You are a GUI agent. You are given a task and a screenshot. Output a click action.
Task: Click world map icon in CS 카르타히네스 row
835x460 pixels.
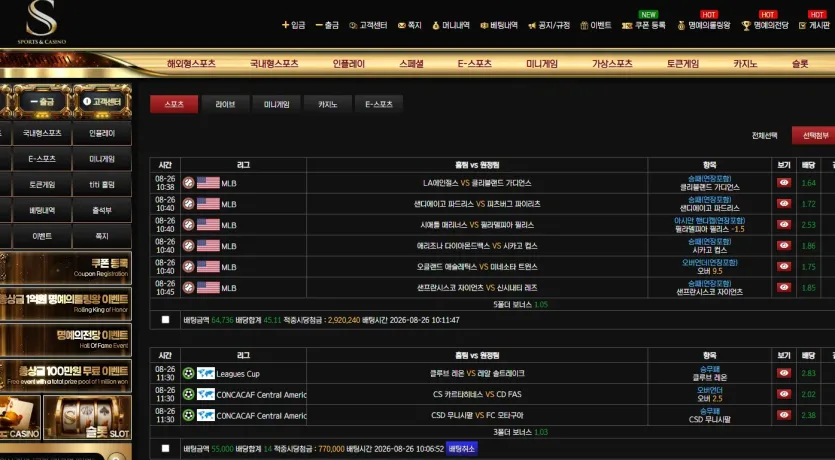[x=206, y=395]
